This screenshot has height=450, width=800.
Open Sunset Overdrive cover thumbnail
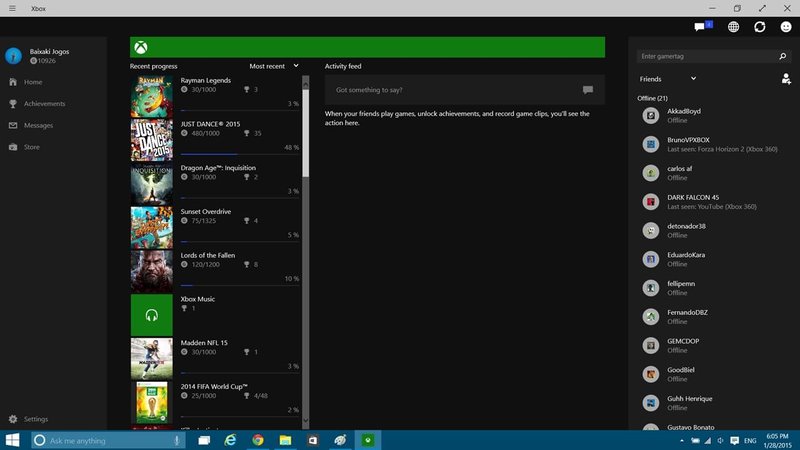point(152,228)
